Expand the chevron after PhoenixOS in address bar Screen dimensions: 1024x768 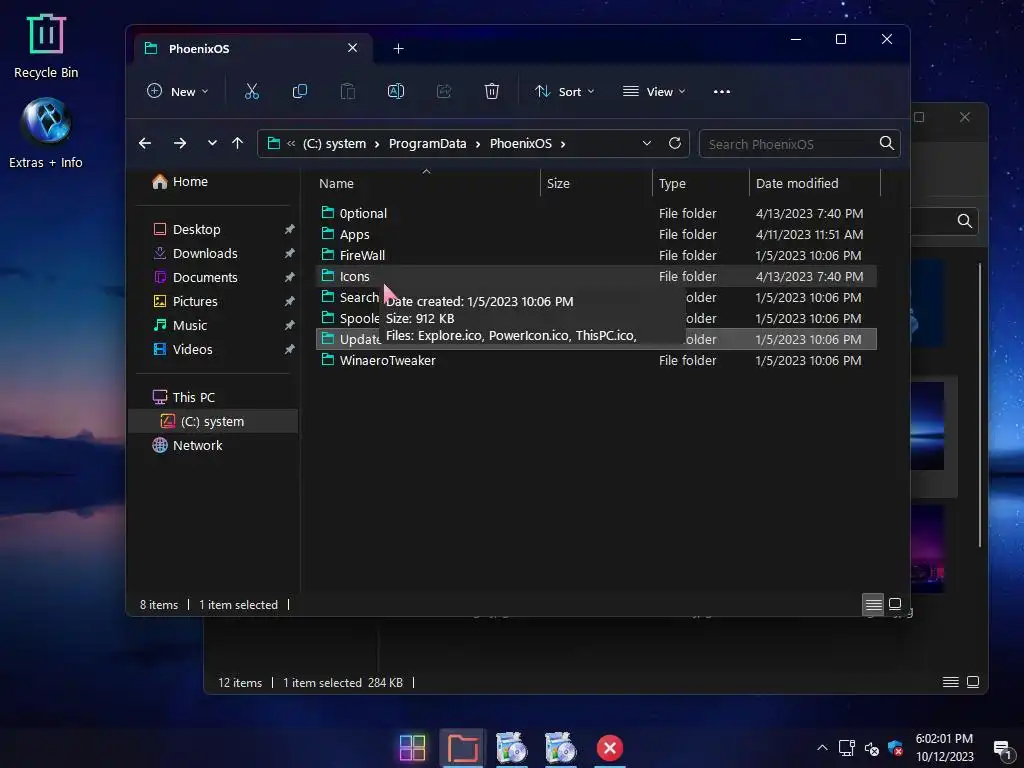[563, 144]
